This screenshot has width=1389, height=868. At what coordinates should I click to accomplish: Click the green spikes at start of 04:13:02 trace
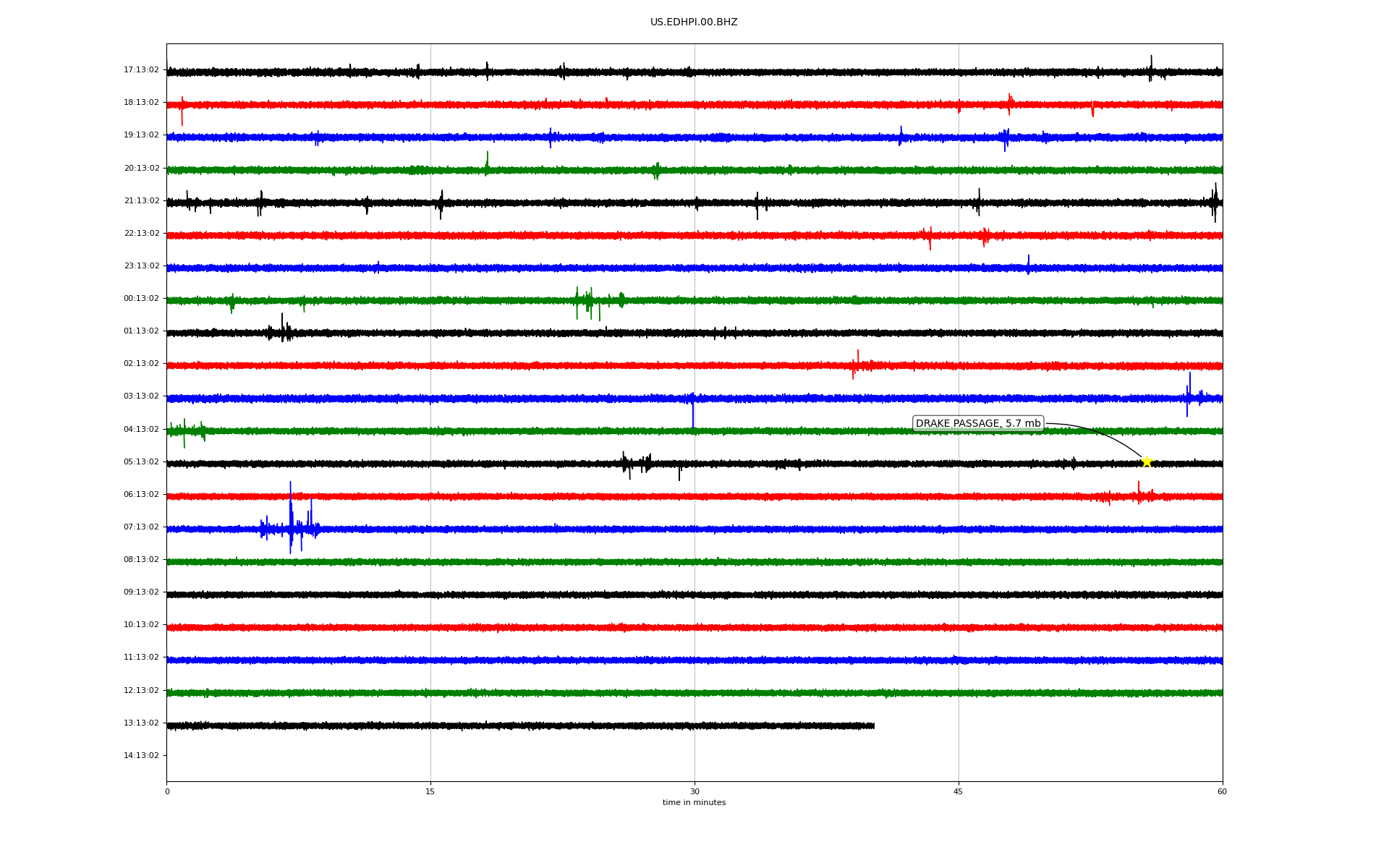tap(185, 433)
